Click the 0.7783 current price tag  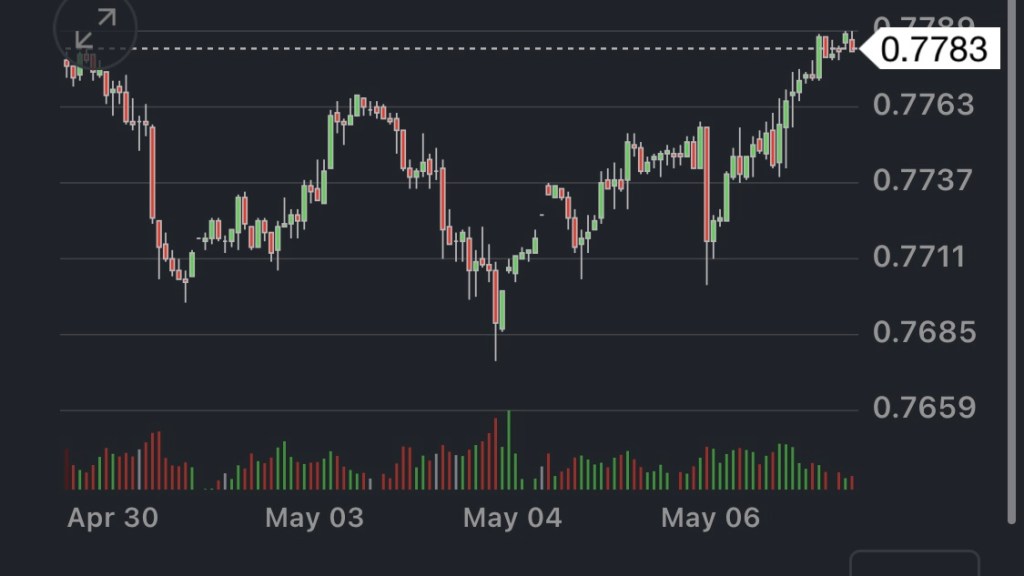pyautogui.click(x=935, y=49)
